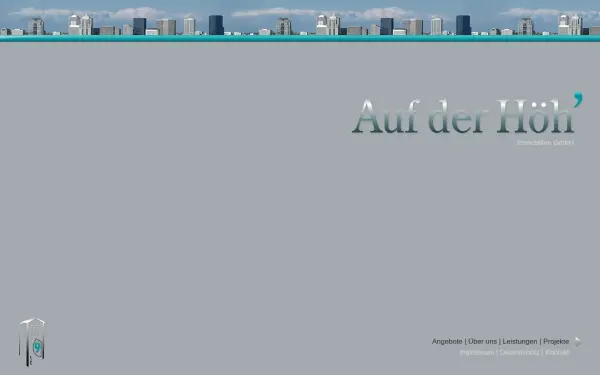
Task: Open the Impressum link
Action: pos(477,352)
